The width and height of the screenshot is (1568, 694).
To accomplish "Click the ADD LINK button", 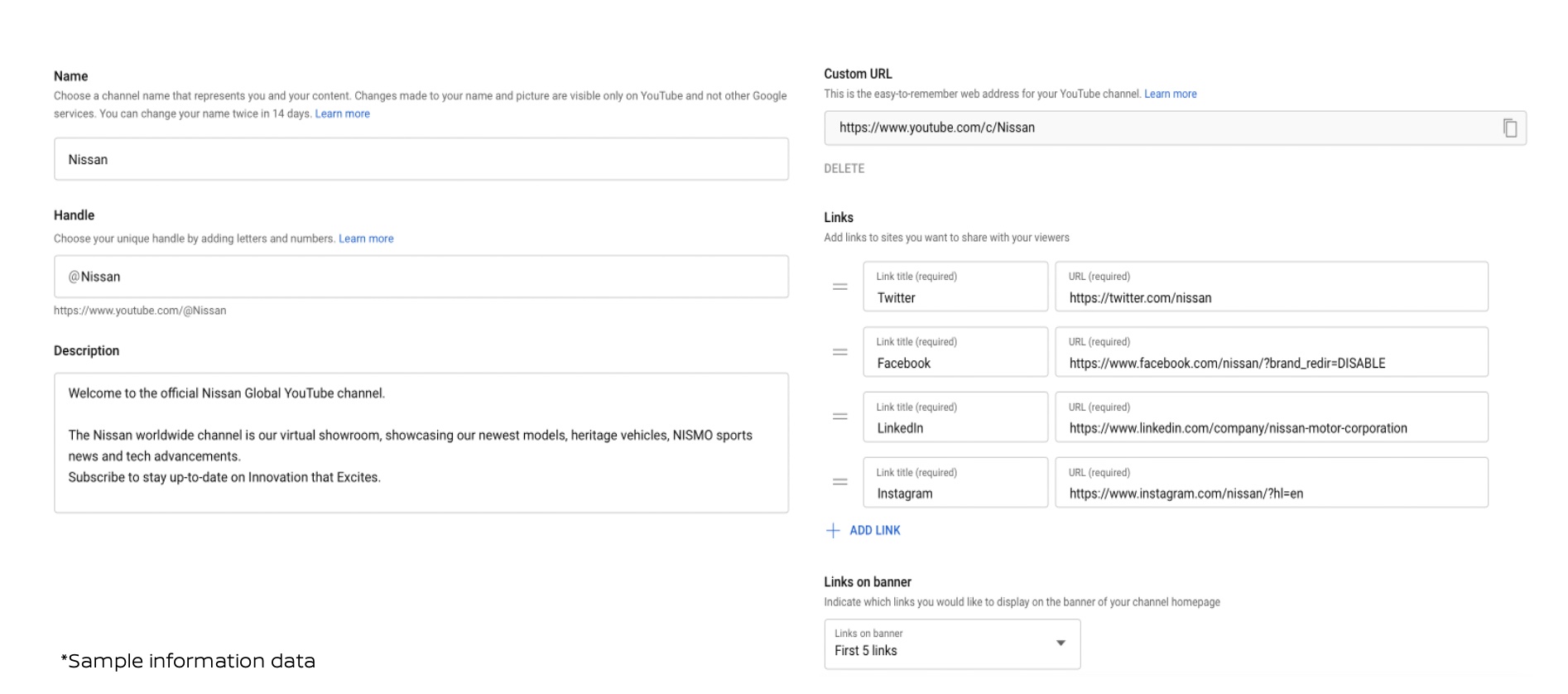I will coord(874,531).
